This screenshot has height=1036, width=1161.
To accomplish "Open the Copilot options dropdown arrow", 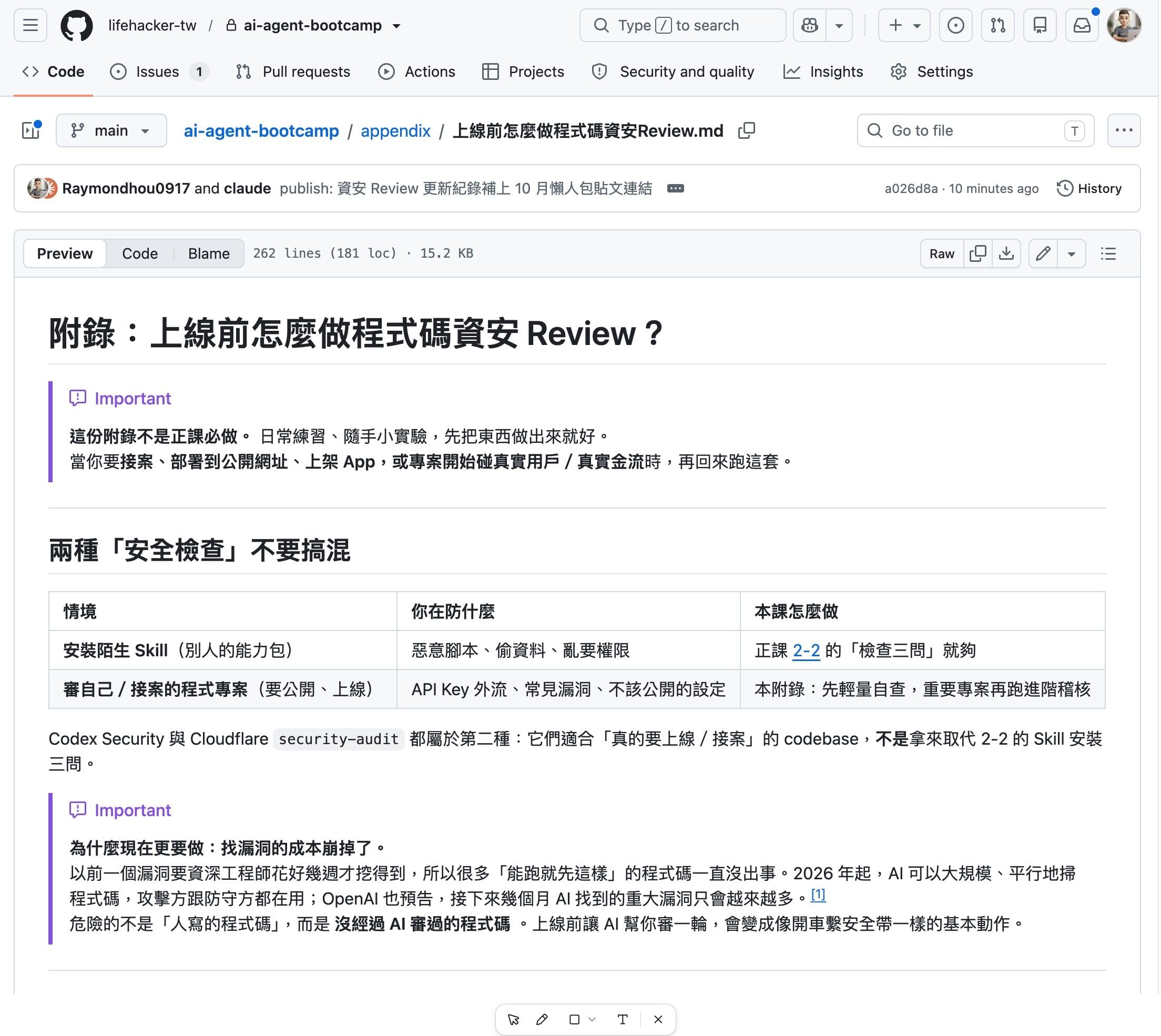I will (x=839, y=25).
